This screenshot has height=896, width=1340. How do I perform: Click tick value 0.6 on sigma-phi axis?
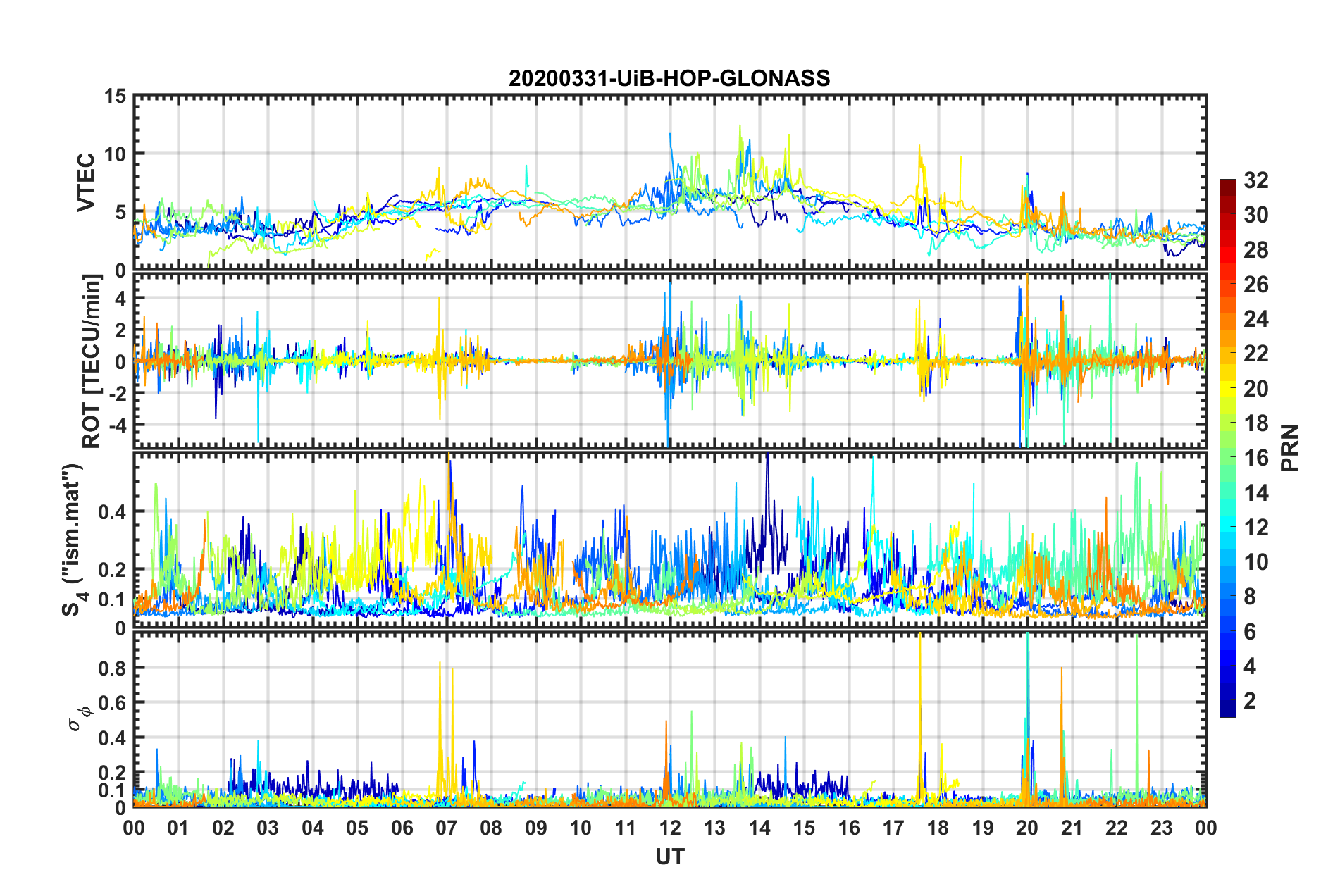(x=112, y=703)
